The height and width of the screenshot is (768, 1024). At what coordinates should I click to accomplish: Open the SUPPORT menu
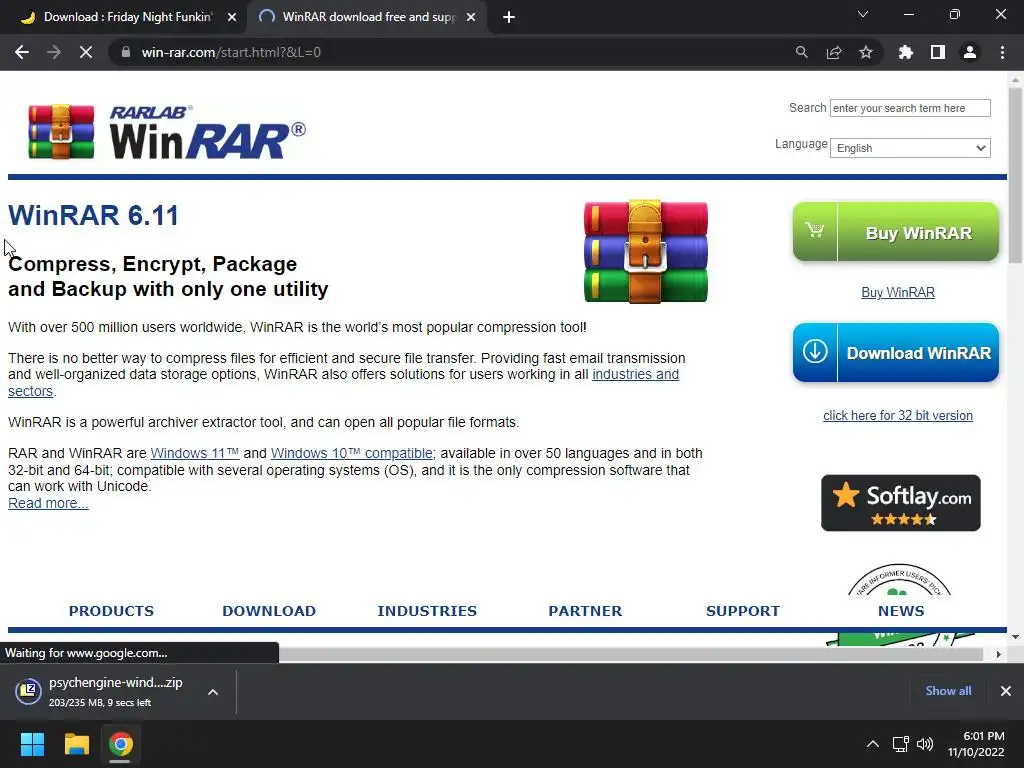point(743,611)
